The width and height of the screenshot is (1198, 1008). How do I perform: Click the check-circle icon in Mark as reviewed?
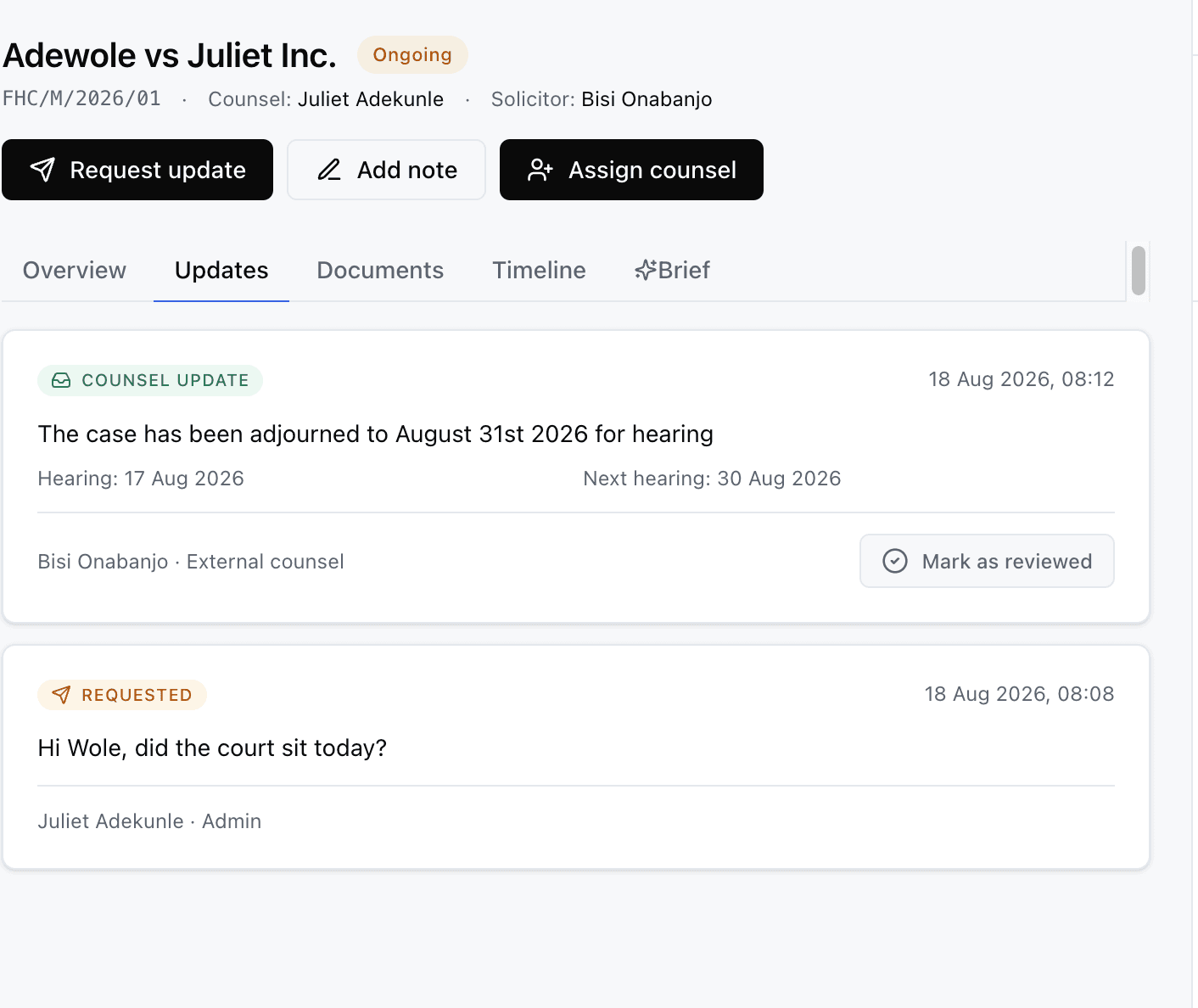click(x=895, y=561)
